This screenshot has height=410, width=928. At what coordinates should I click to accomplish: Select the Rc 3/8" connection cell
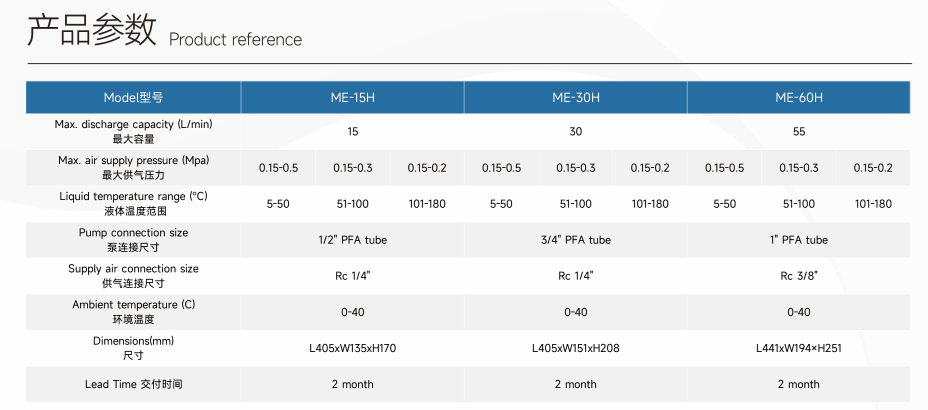(x=798, y=276)
